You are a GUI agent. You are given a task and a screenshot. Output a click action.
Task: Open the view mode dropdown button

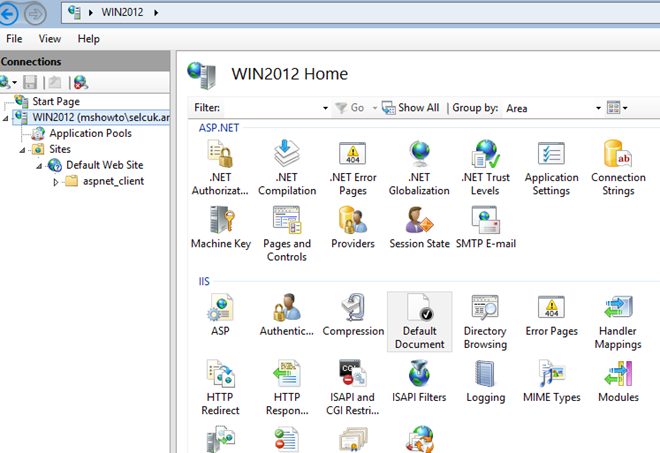(x=617, y=108)
